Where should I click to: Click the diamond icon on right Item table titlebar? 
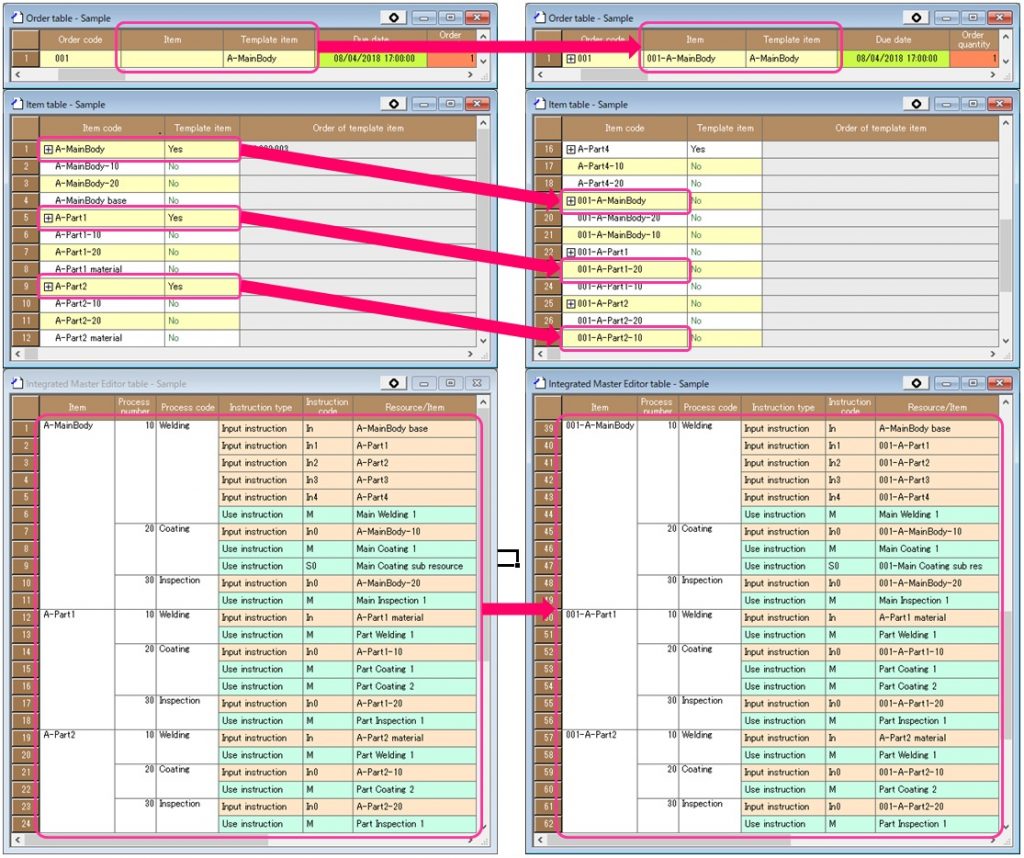[917, 103]
